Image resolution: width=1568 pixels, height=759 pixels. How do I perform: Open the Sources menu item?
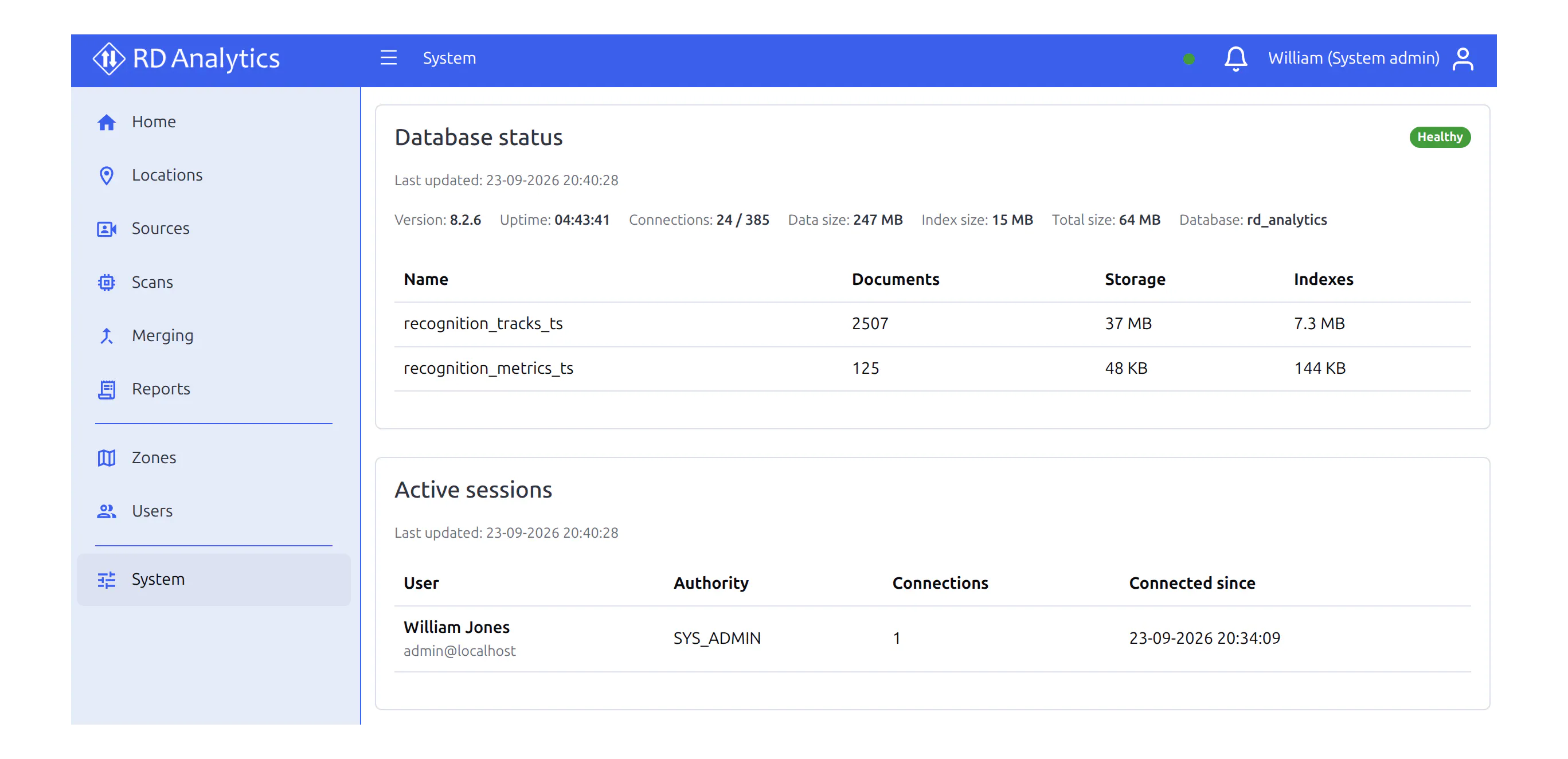click(214, 228)
